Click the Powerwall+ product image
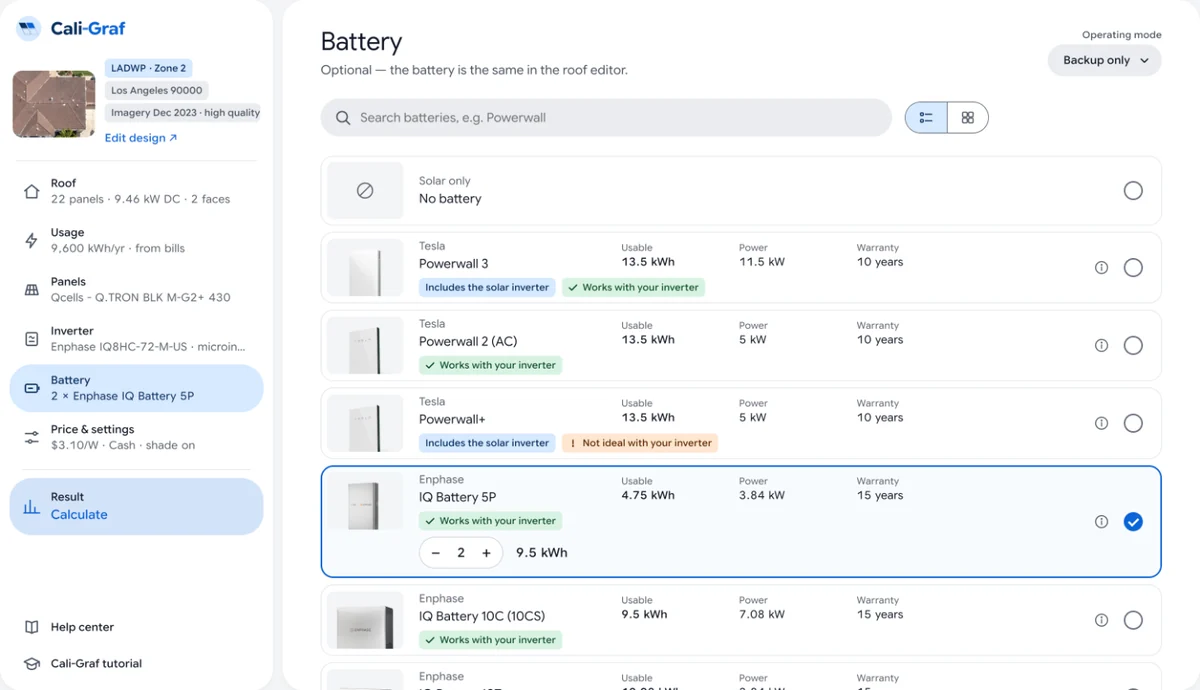The image size is (1200, 690). point(365,424)
